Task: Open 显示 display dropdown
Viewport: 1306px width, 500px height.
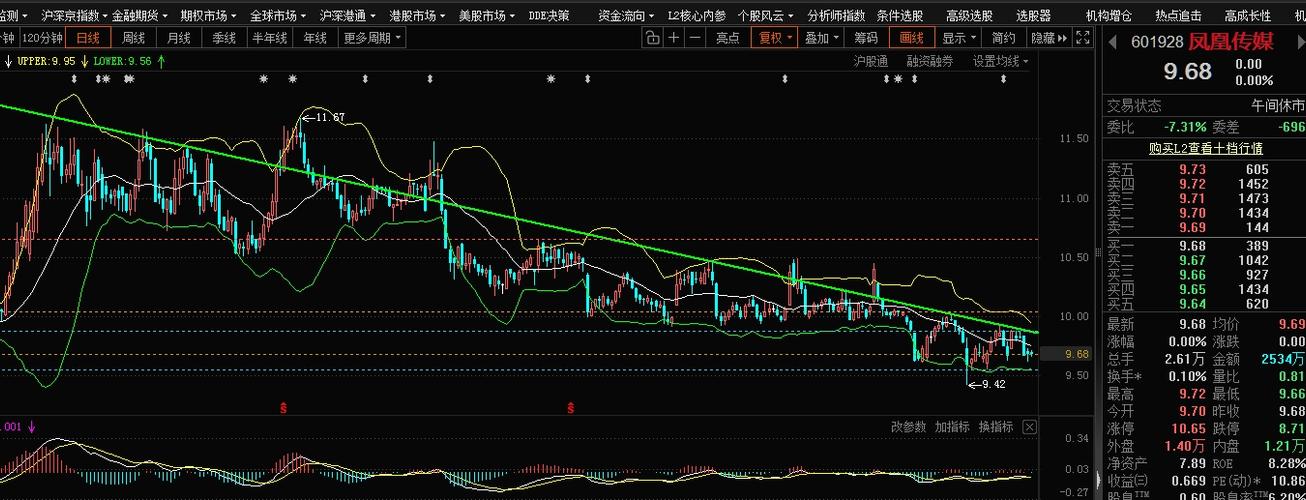Action: point(958,38)
